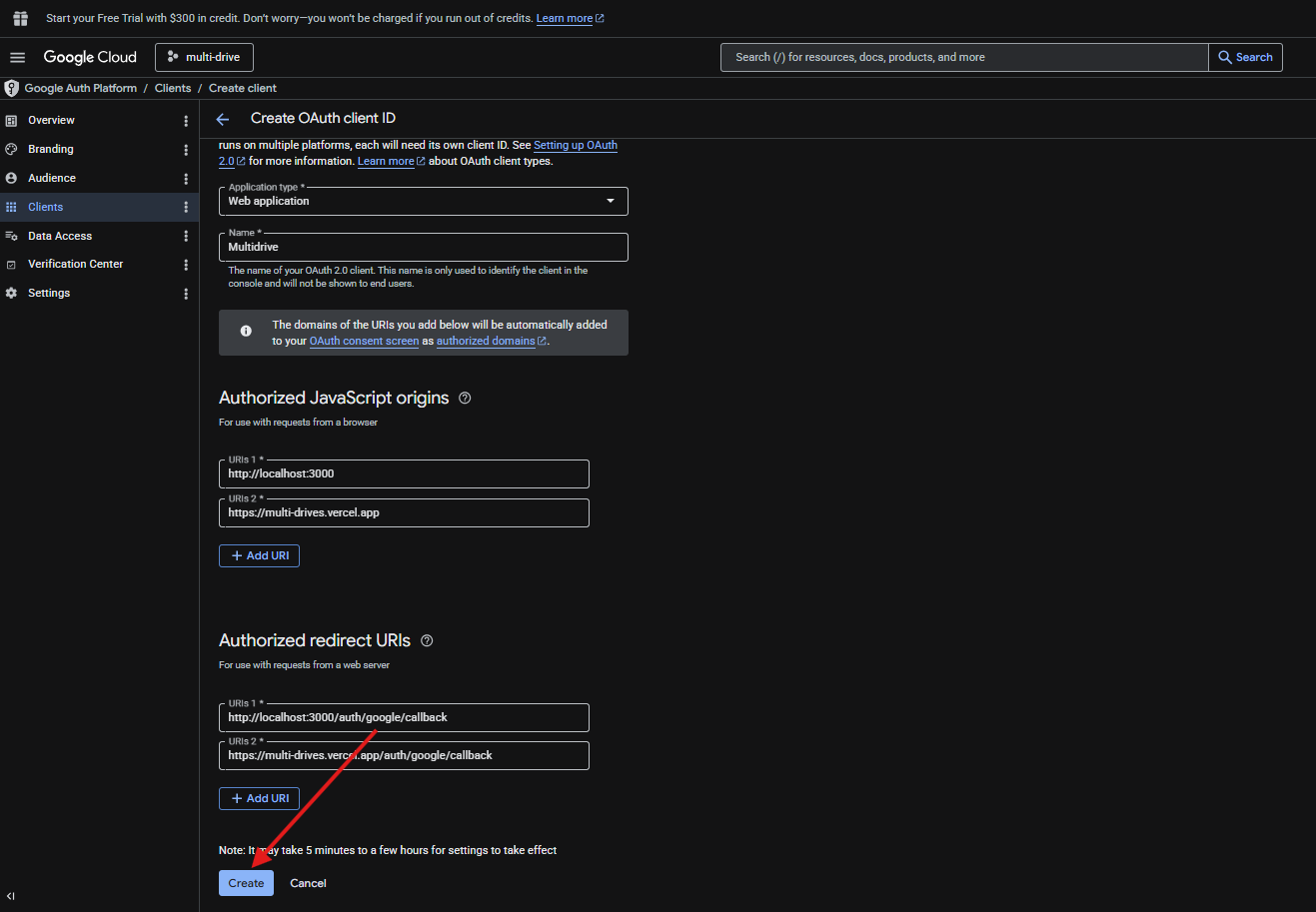Screen dimensions: 1316x912
Task: Open the three-dot menu beside Audience
Action: (186, 178)
